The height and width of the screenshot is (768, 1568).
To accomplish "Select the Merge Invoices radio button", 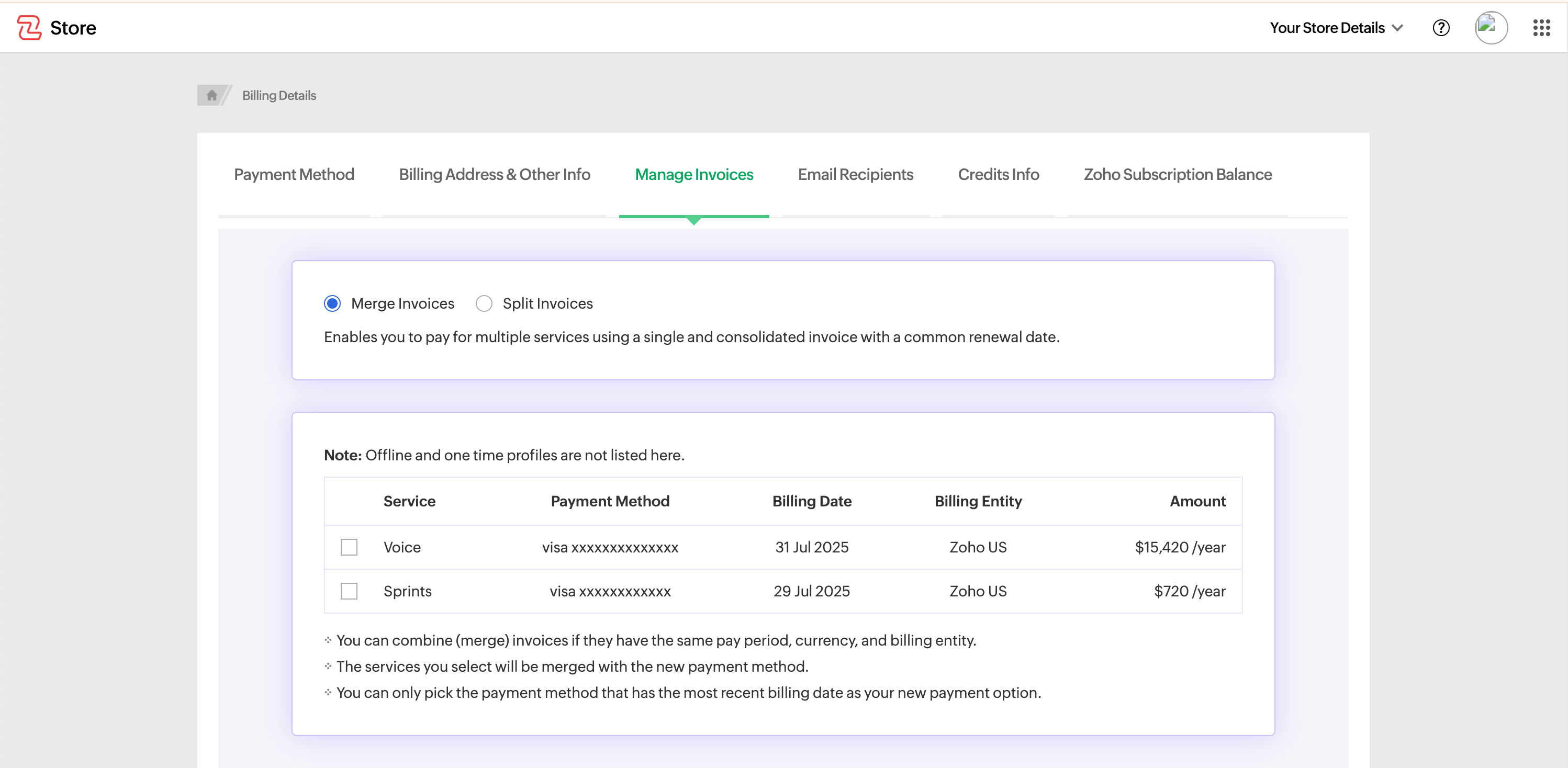I will [332, 303].
